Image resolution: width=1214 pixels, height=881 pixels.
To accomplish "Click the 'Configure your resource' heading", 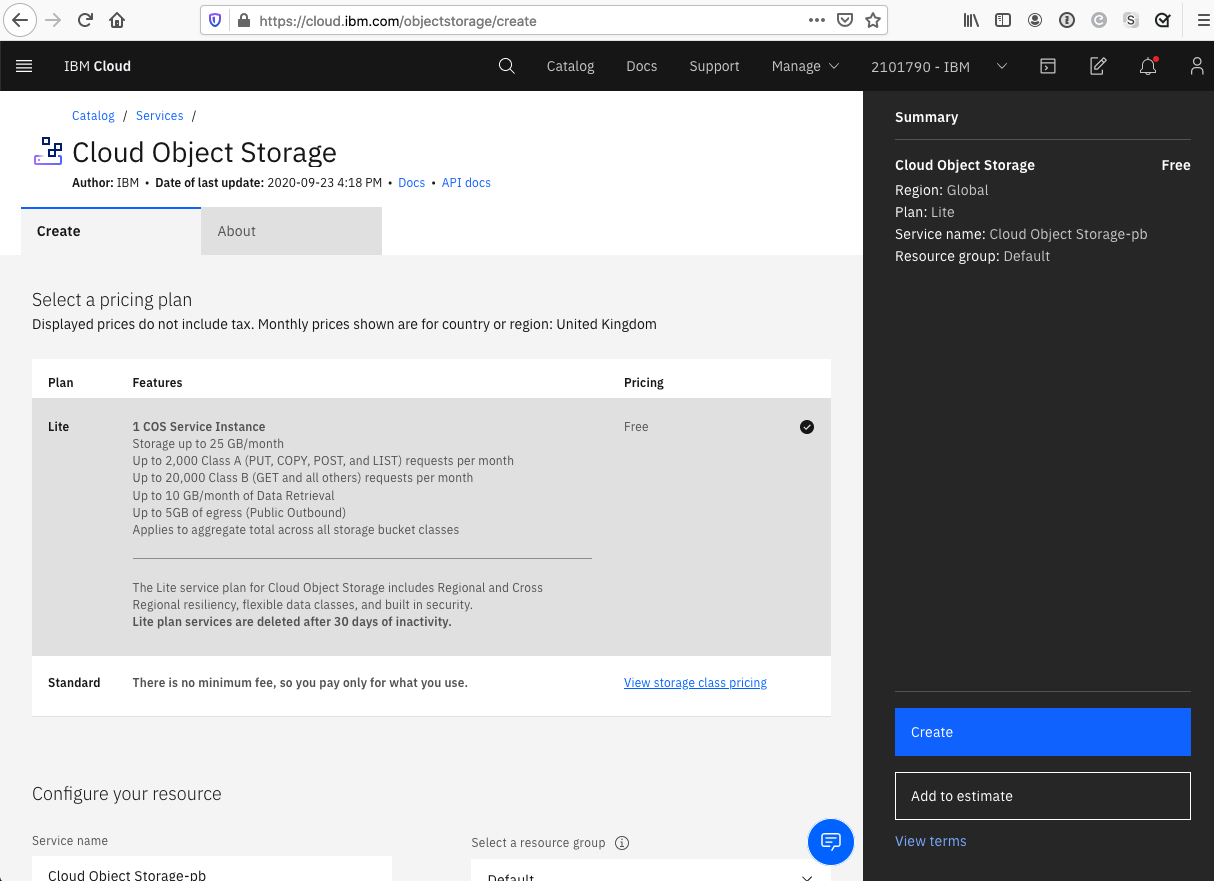I will tap(127, 794).
